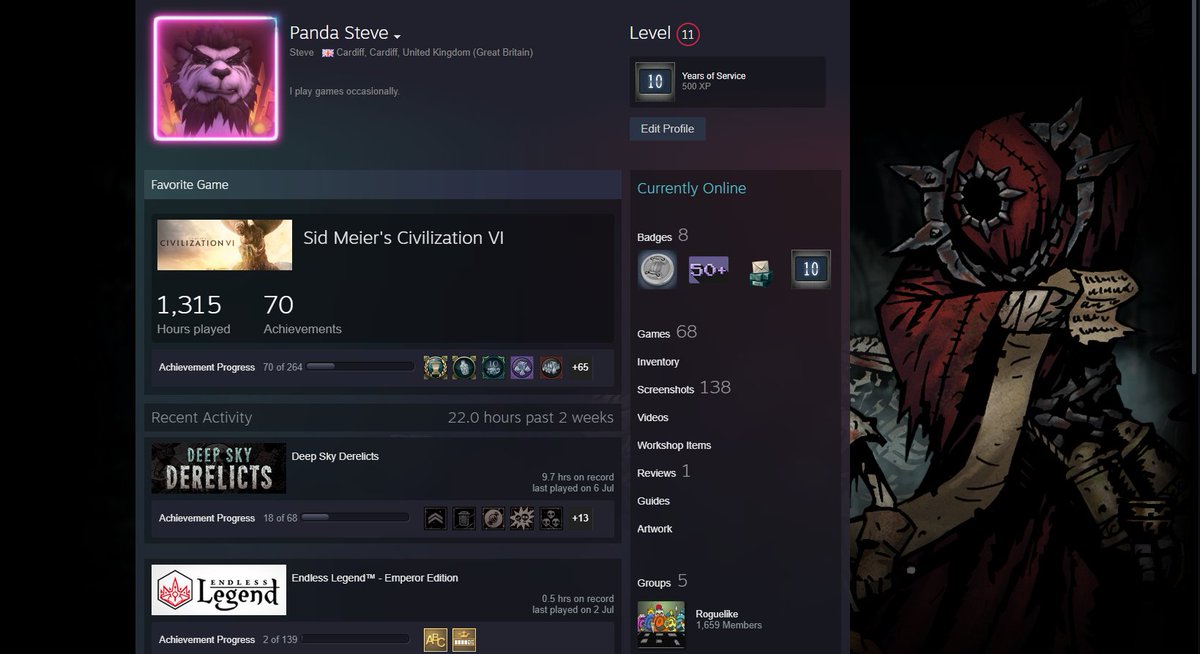Open the 10 Years of Service badge icon
Screen dimensions: 1200x654
click(654, 81)
